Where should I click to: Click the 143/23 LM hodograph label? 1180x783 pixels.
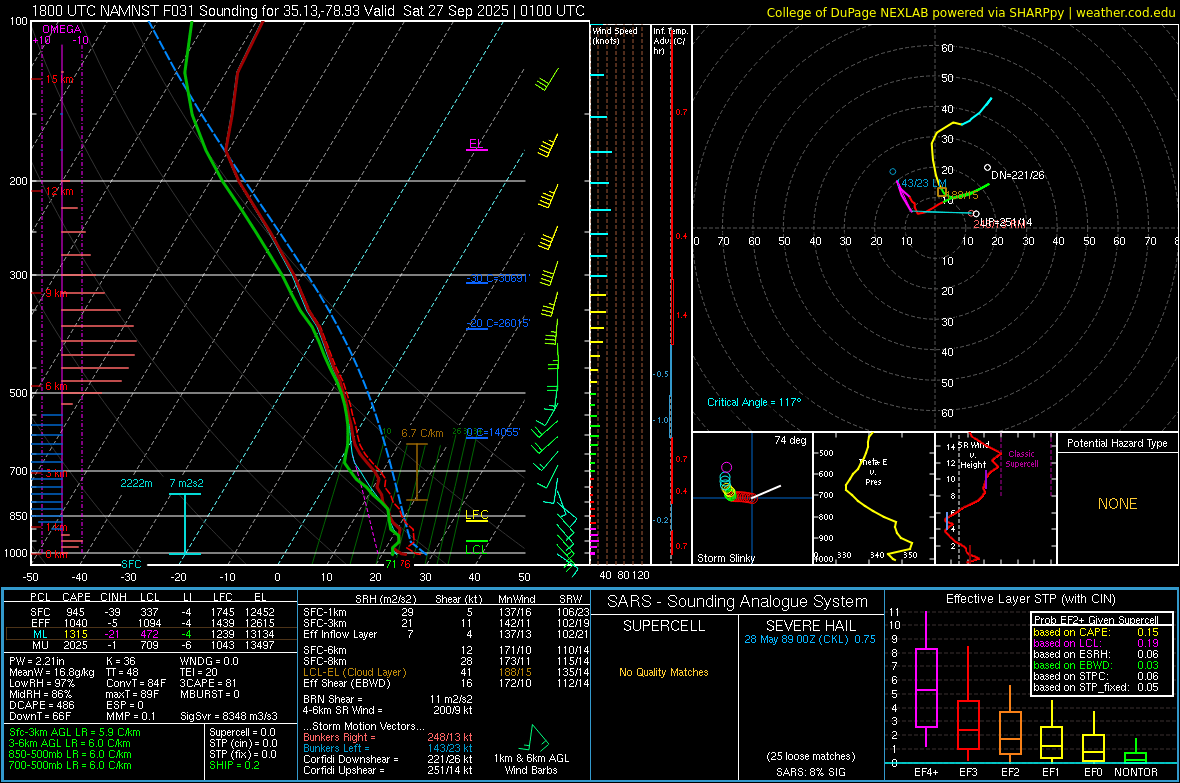click(923, 183)
